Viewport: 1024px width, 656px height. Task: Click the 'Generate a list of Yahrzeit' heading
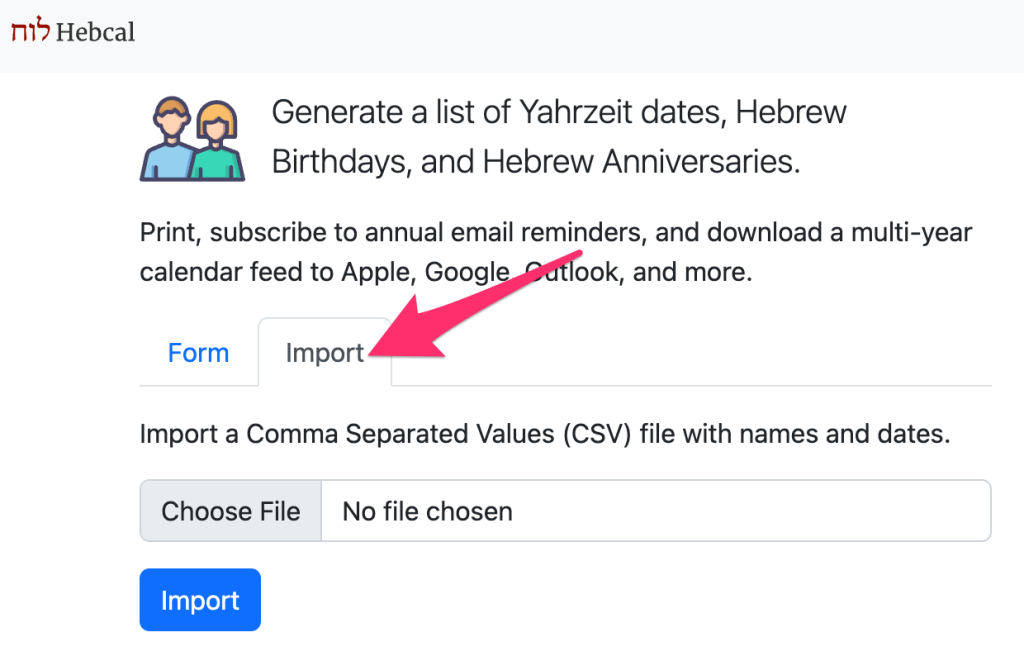pyautogui.click(x=558, y=112)
